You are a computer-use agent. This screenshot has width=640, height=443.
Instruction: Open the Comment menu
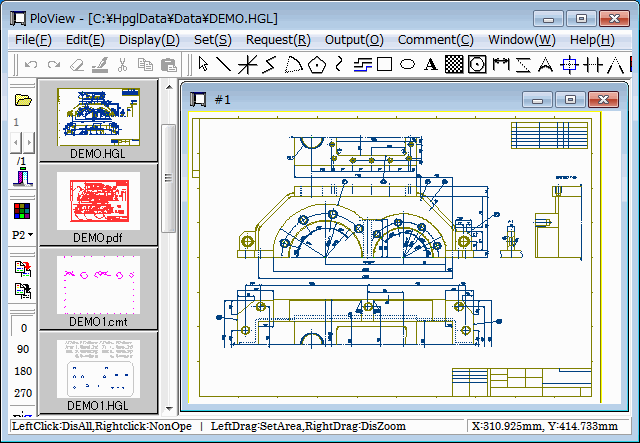pyautogui.click(x=435, y=40)
